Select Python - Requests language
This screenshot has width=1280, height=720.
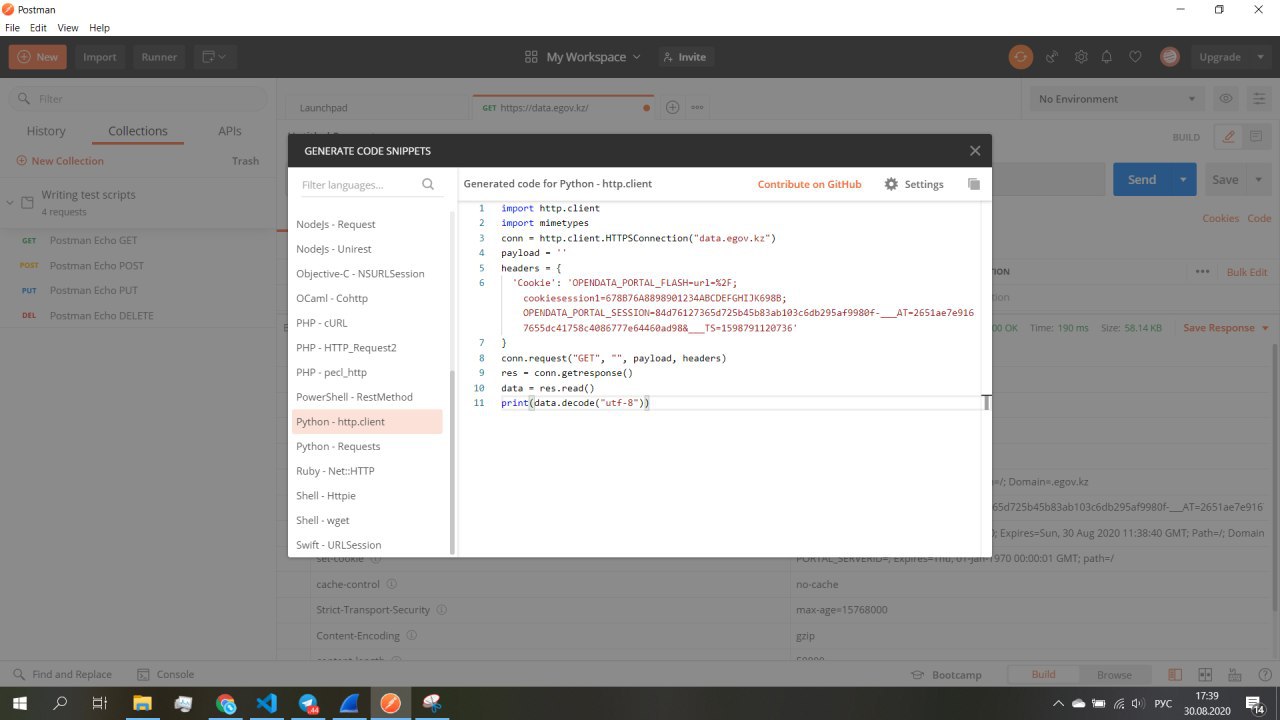(x=367, y=446)
